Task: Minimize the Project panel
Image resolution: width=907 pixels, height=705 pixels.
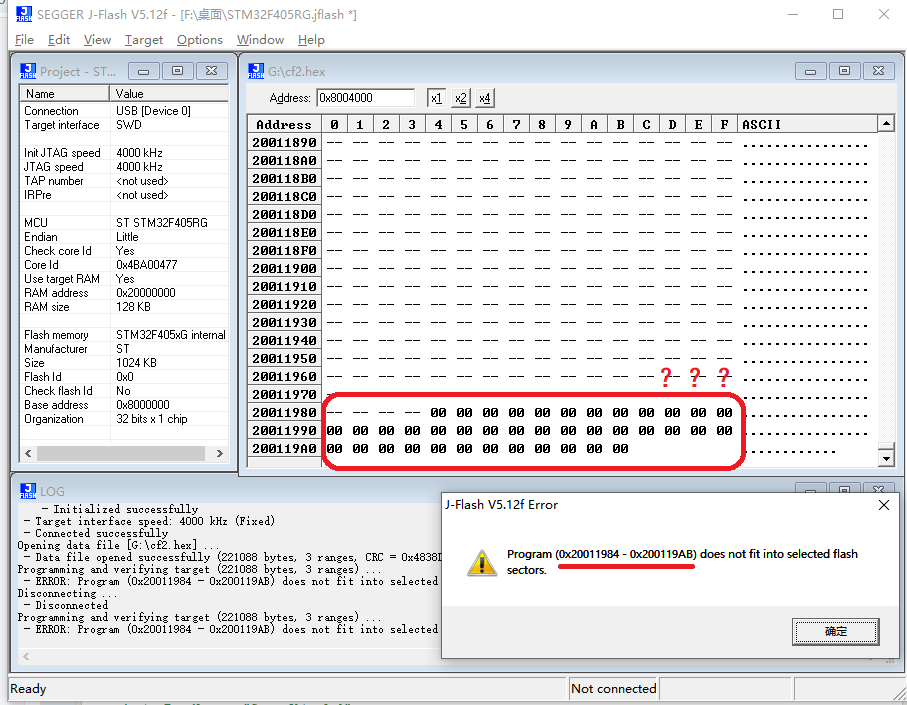Action: point(146,71)
